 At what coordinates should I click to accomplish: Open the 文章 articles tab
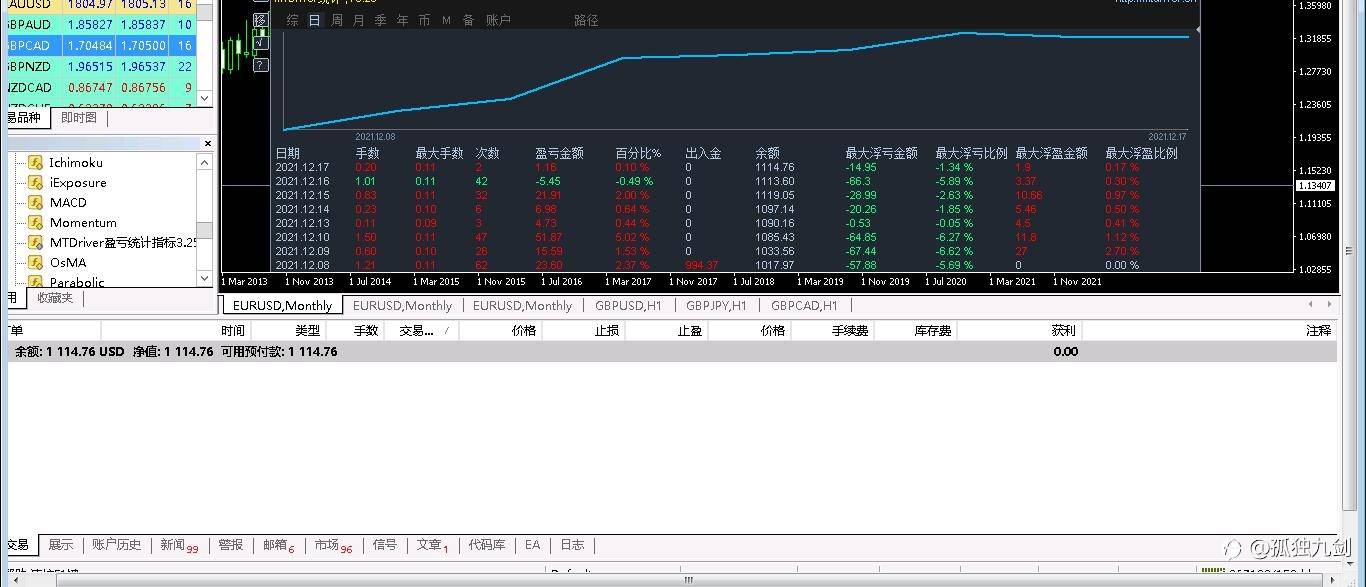pyautogui.click(x=432, y=545)
